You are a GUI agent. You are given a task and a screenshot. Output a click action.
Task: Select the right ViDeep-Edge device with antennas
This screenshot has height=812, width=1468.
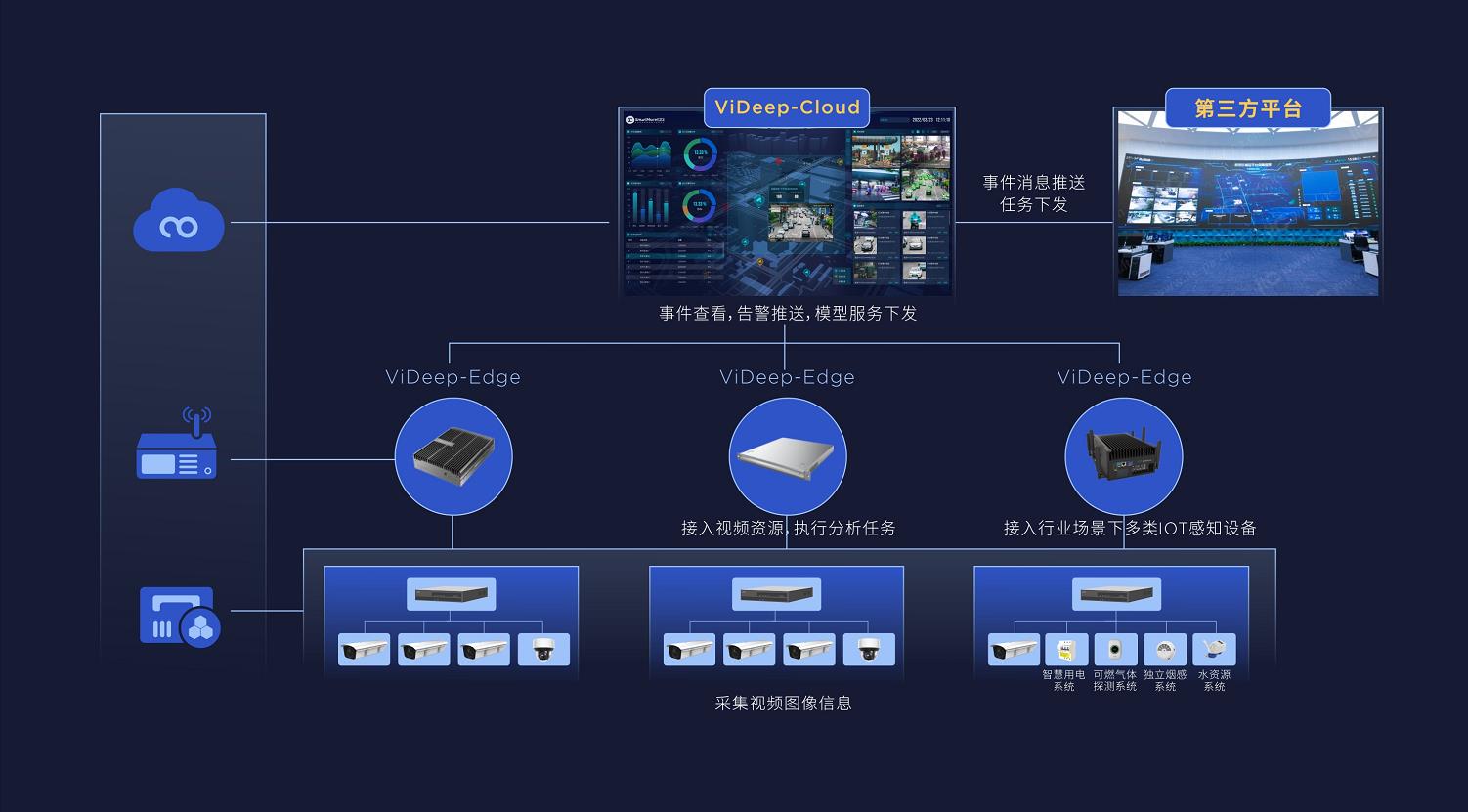[x=1123, y=456]
